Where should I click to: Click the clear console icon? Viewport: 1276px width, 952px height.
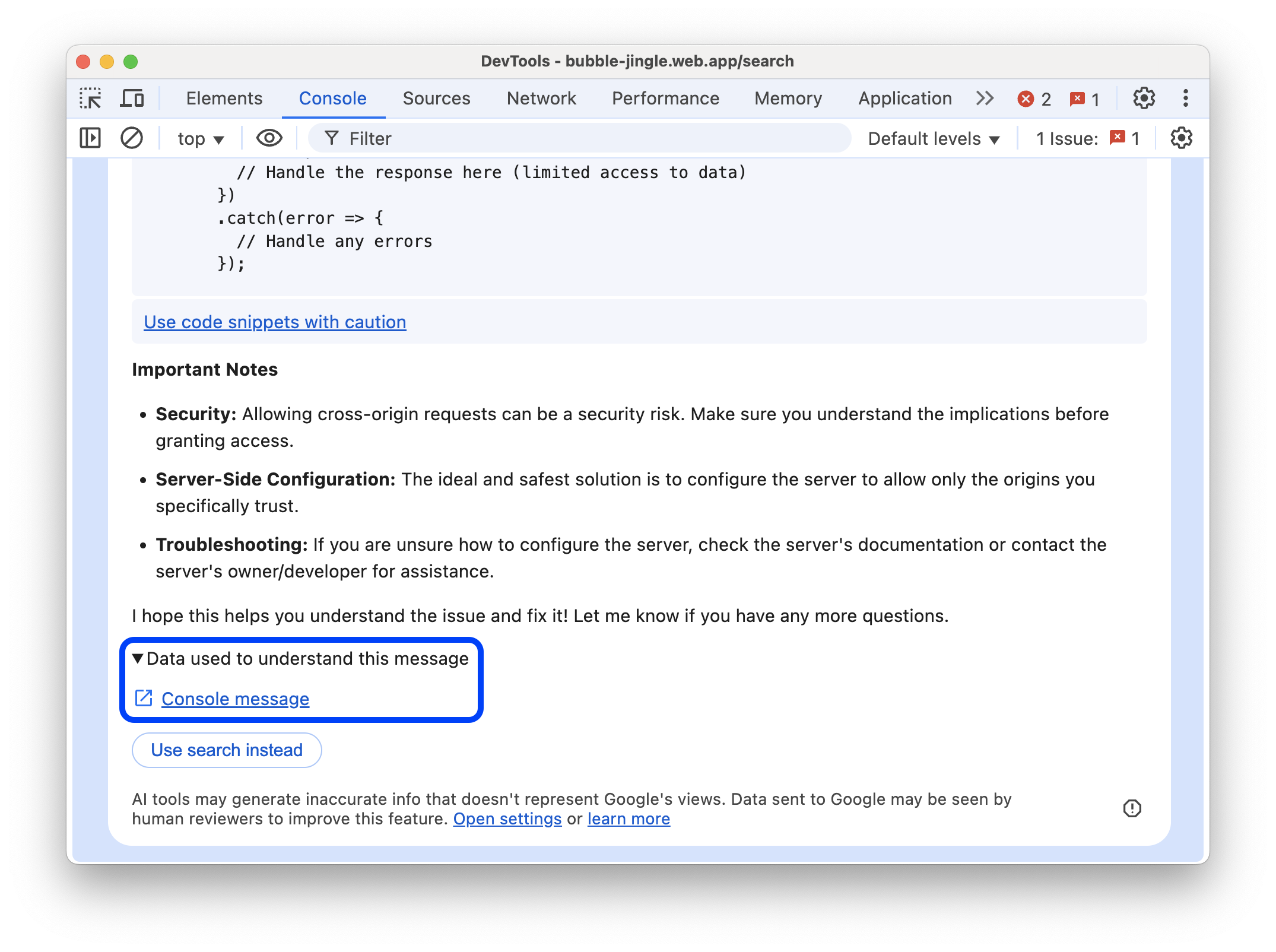coord(131,138)
